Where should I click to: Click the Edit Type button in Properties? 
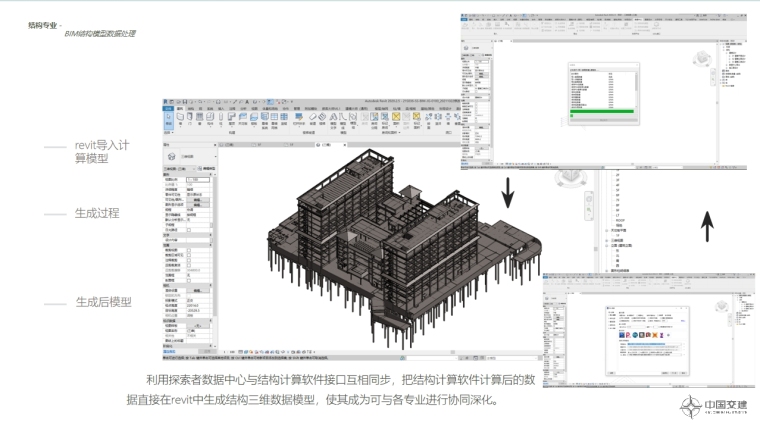point(204,170)
